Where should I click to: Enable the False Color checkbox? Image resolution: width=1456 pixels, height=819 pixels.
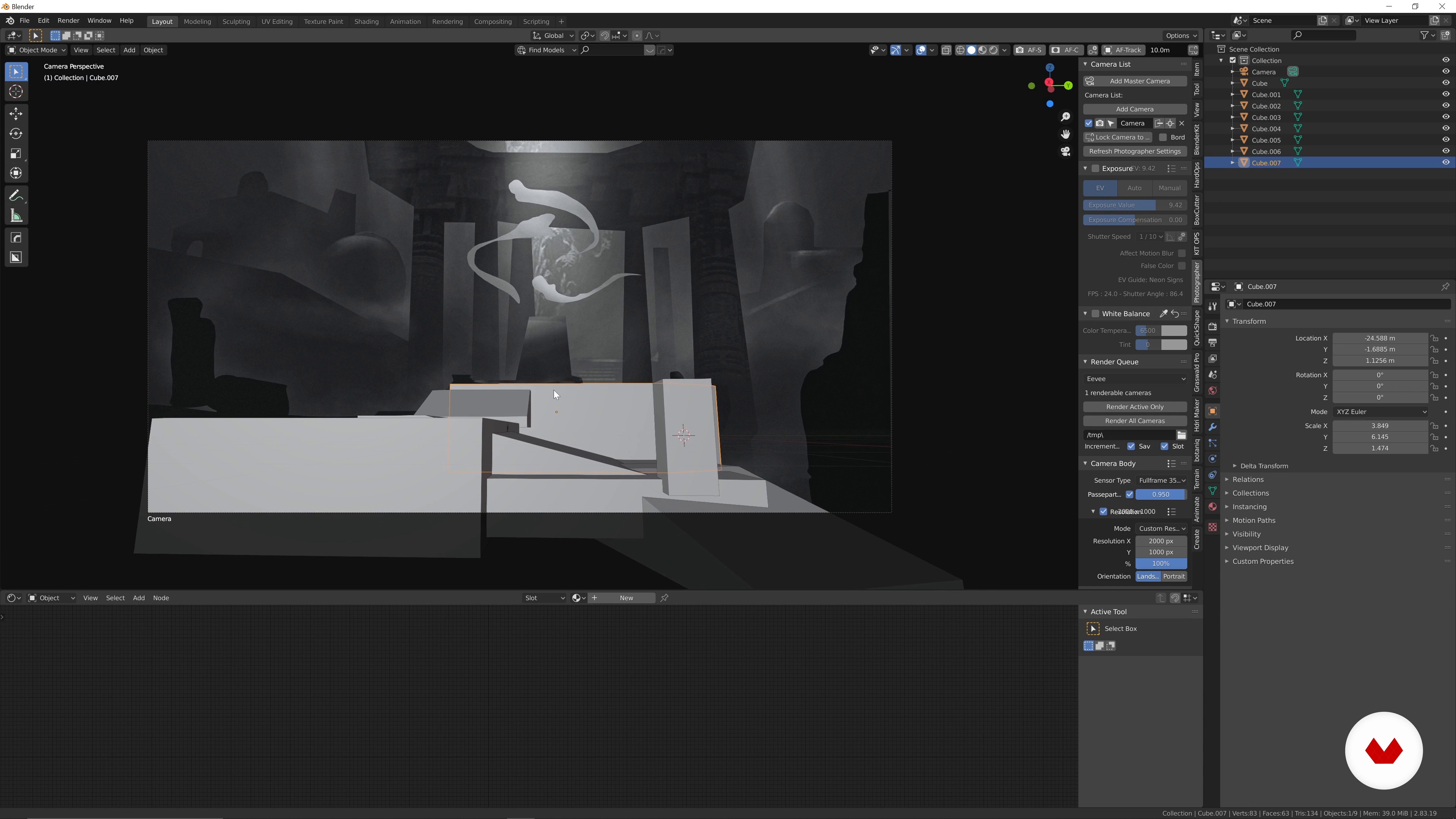tap(1182, 266)
